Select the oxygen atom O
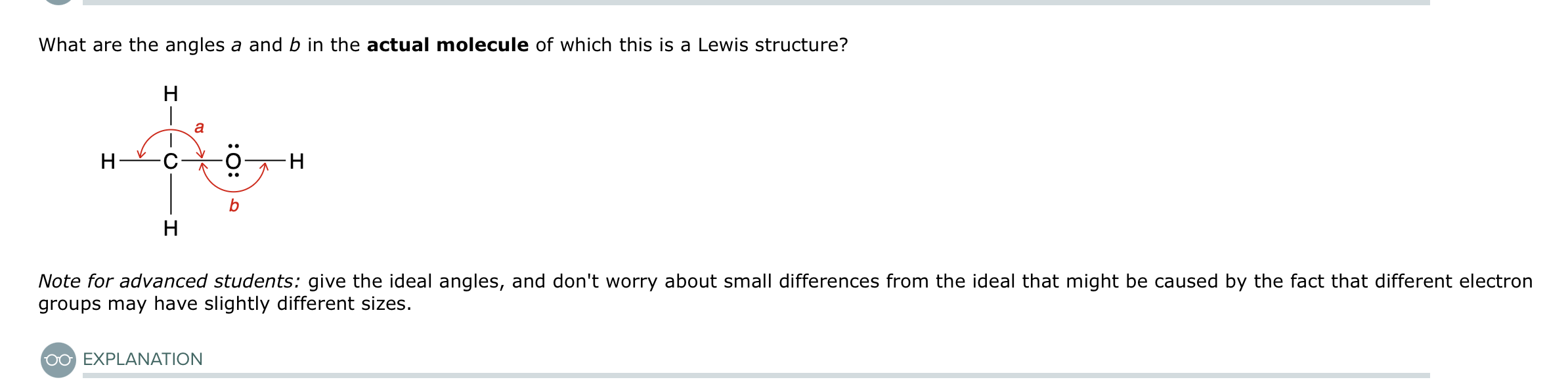 coord(233,161)
